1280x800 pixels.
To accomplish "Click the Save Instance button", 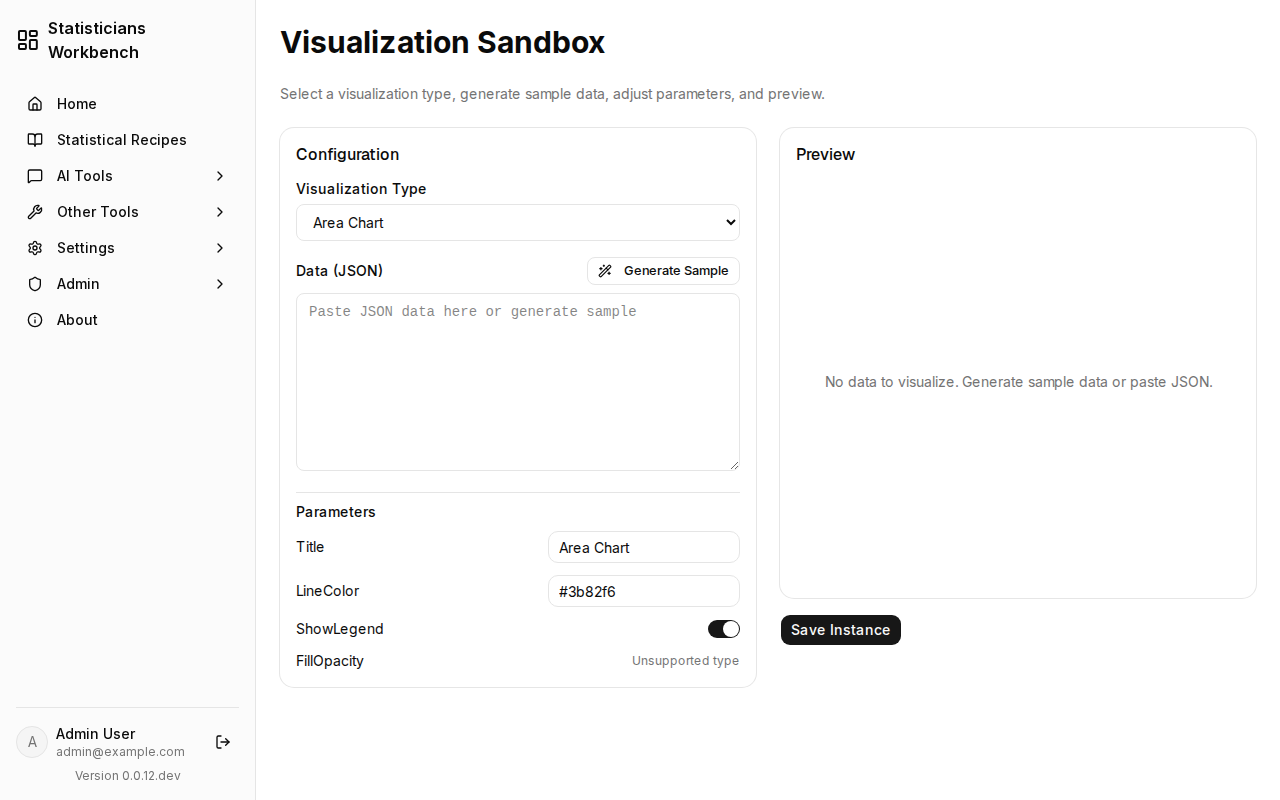I will tap(841, 630).
